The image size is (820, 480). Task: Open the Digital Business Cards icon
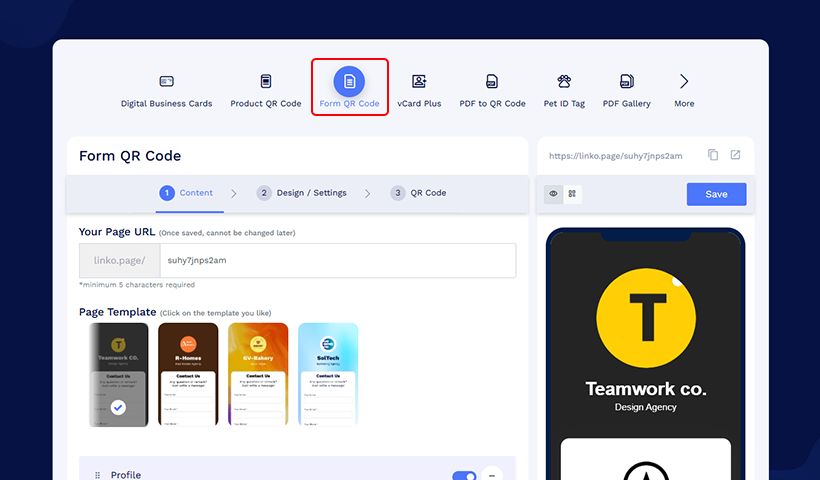[x=166, y=82]
